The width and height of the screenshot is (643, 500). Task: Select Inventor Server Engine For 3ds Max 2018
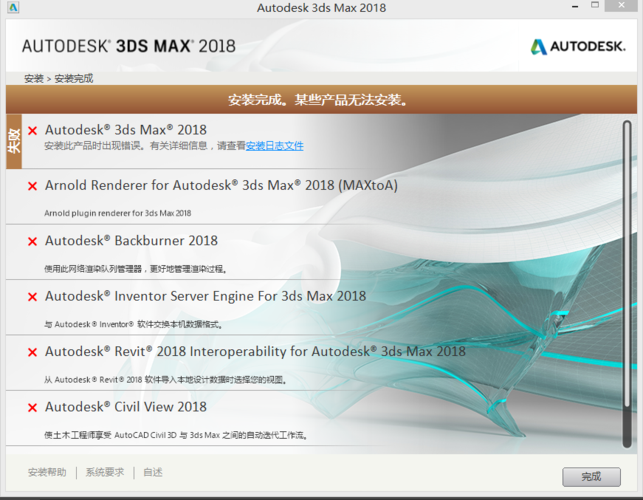tap(205, 296)
